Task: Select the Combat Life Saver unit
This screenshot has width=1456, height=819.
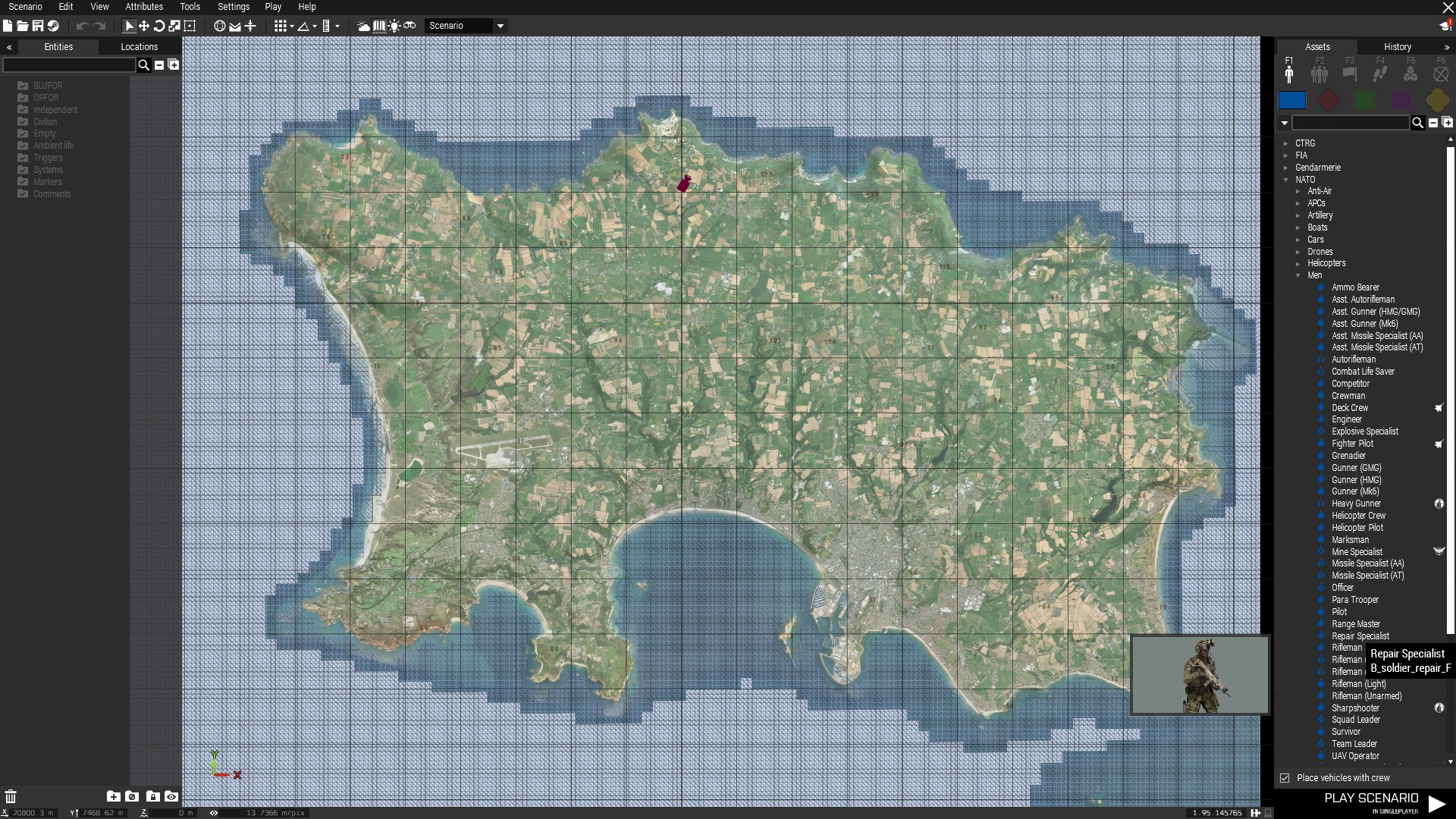Action: tap(1363, 372)
